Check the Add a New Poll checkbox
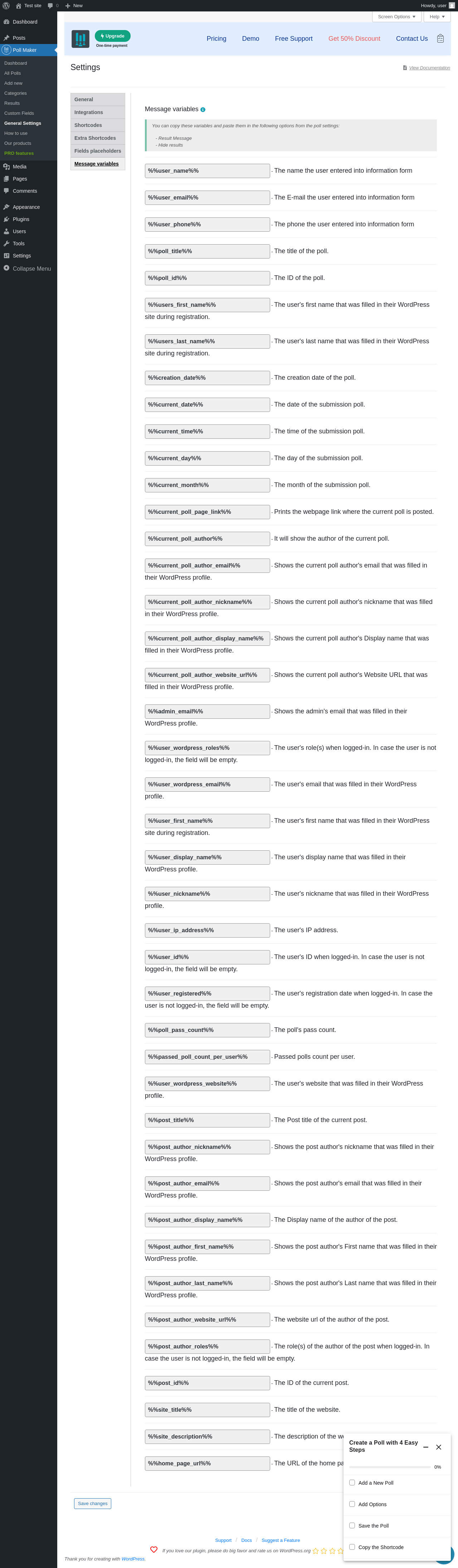 tap(352, 1482)
